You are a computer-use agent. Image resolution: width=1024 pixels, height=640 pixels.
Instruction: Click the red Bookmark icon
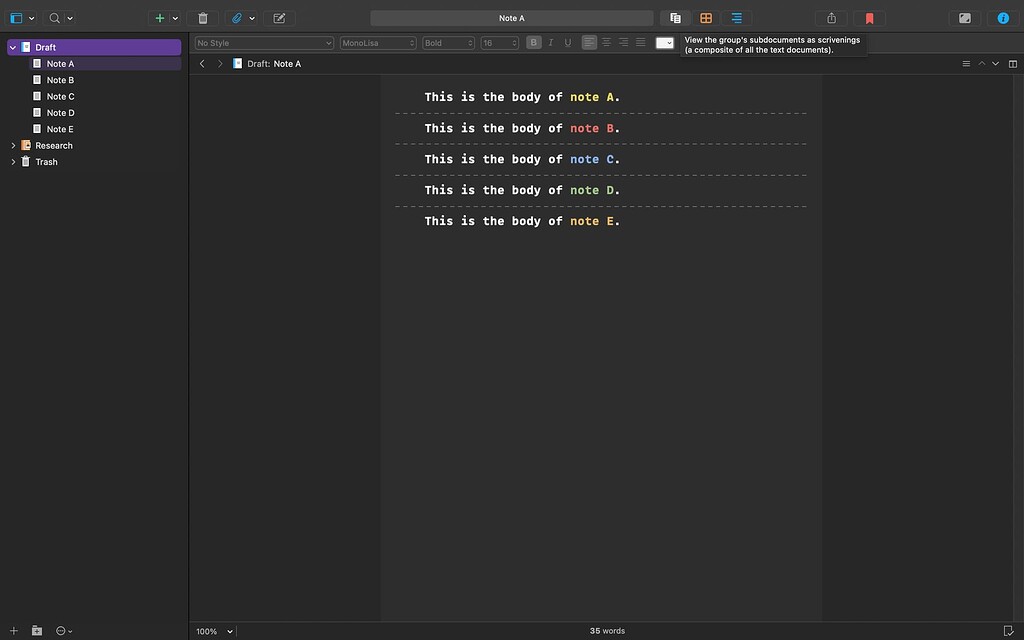coord(869,18)
